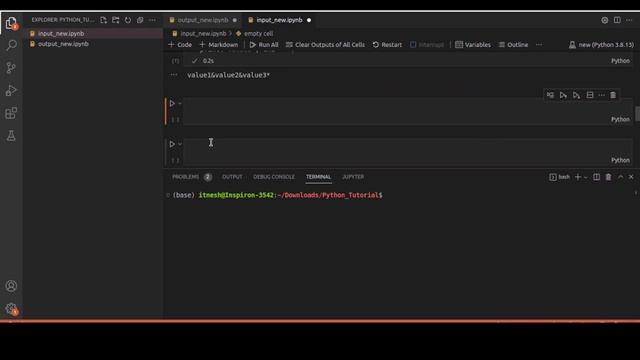Open output actions ellipsis for value output

coord(174,75)
